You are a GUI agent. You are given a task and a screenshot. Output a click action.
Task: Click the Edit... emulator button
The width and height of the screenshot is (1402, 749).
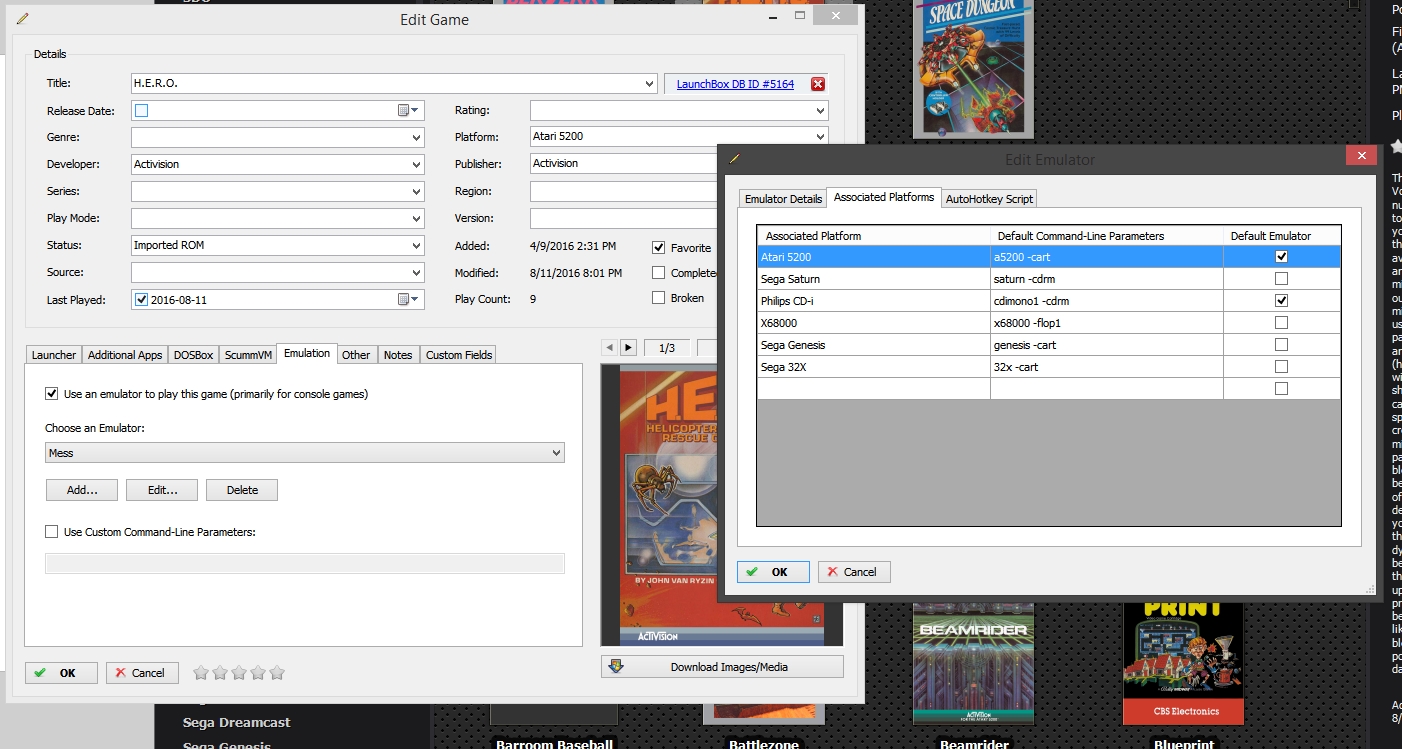pos(162,490)
